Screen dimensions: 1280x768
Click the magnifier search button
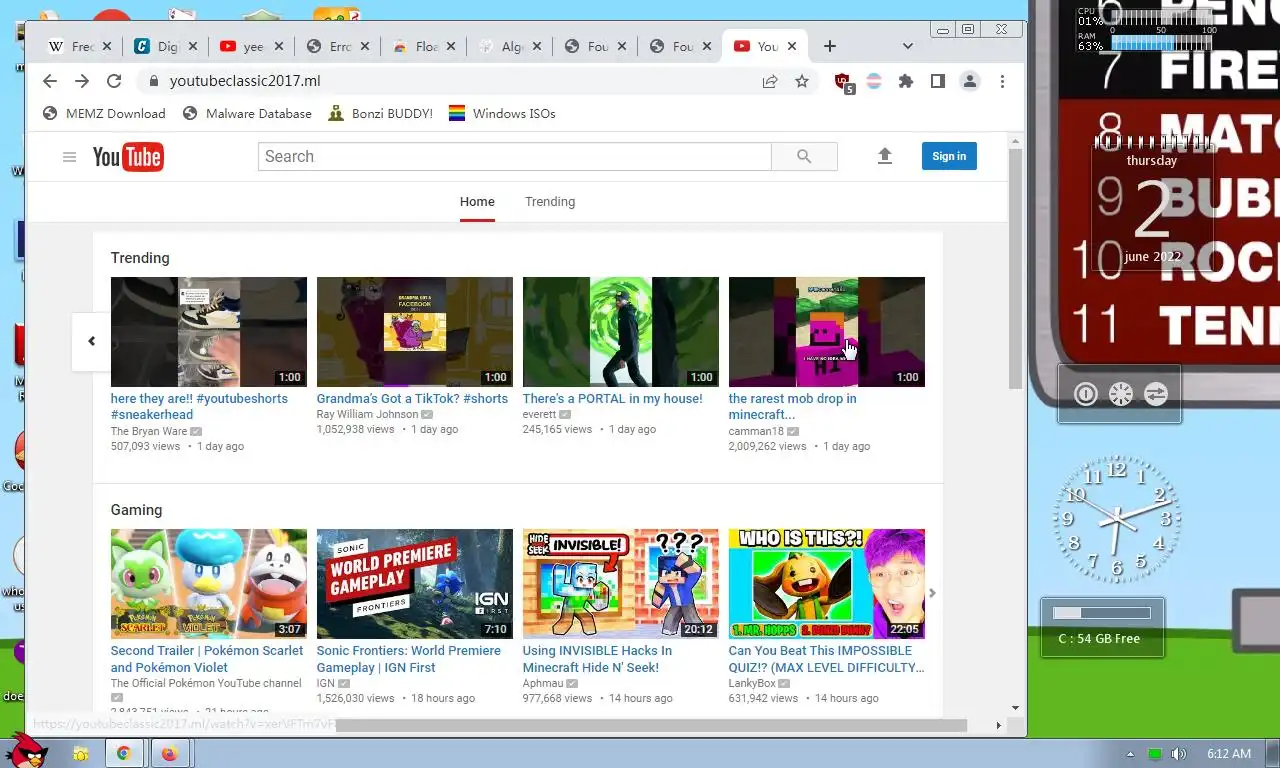click(804, 156)
